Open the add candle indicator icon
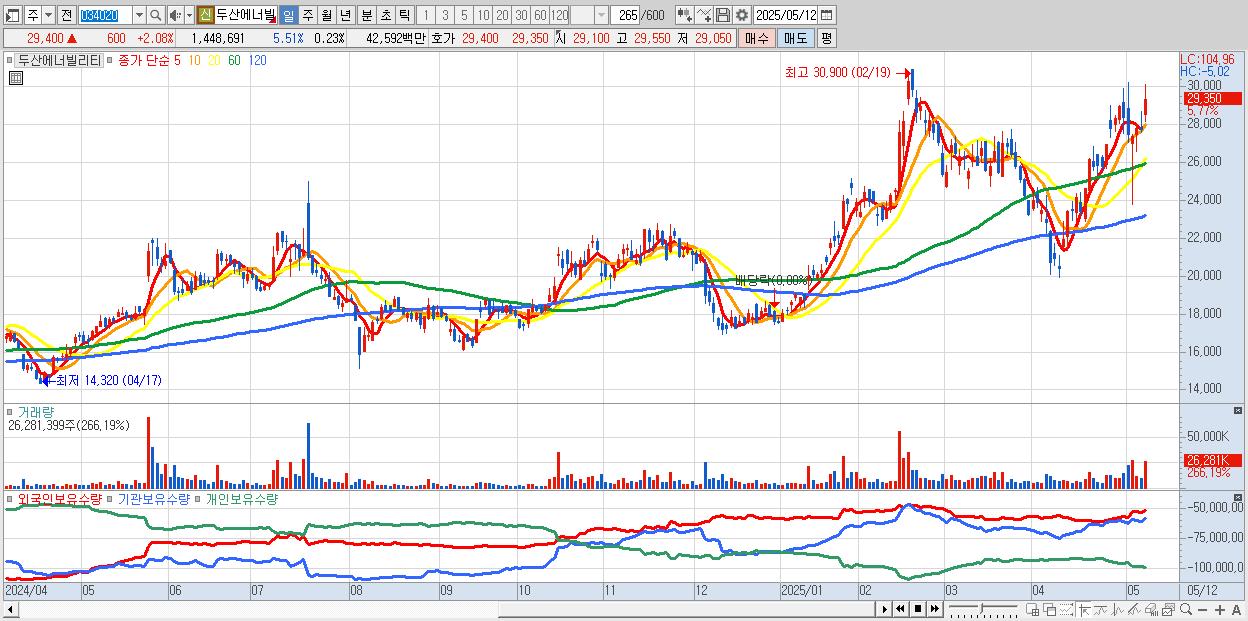 point(685,15)
